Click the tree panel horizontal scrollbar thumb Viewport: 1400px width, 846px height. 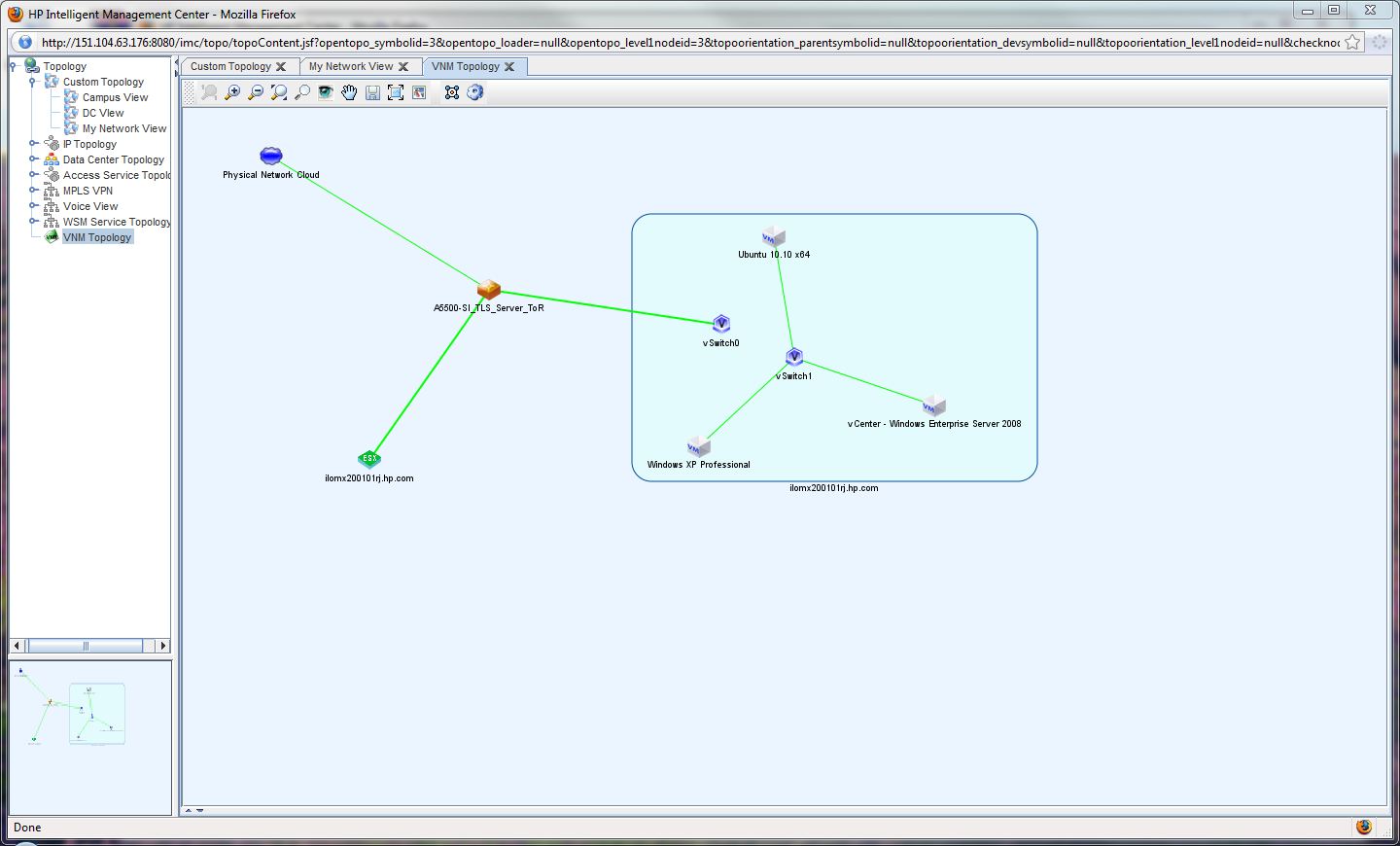click(x=86, y=646)
